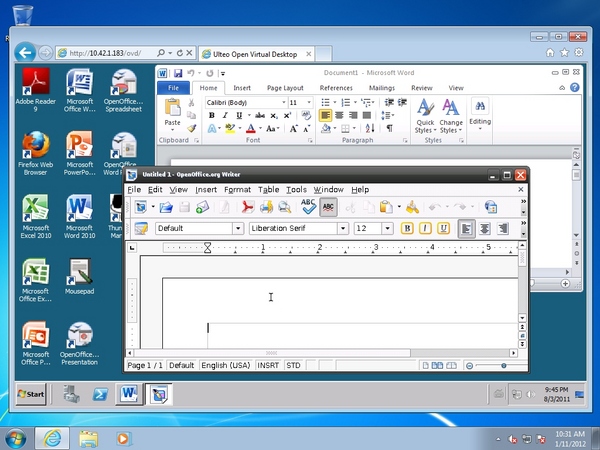The height and width of the screenshot is (450, 600).
Task: Click Change Styles in Word ribbon
Action: pyautogui.click(x=451, y=116)
